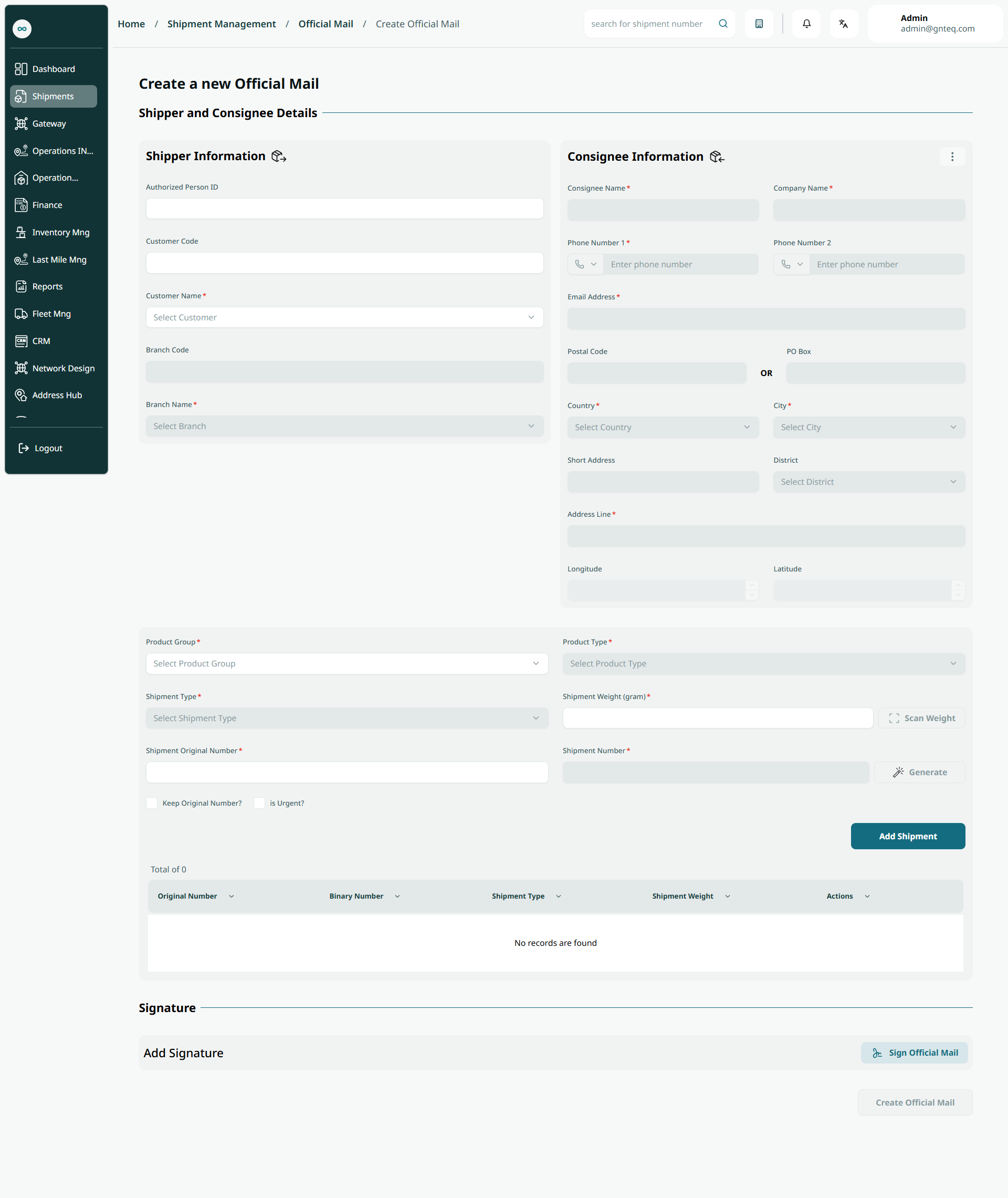Focus the Email Address field
The image size is (1008, 1198).
coord(766,319)
